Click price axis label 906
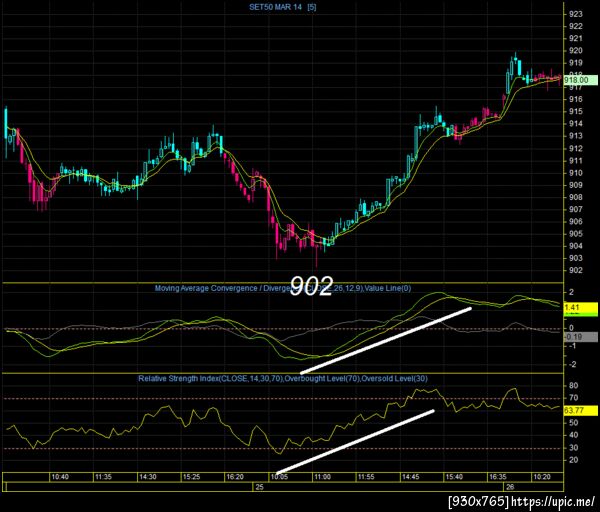Viewport: 600px width, 512px height. (576, 222)
